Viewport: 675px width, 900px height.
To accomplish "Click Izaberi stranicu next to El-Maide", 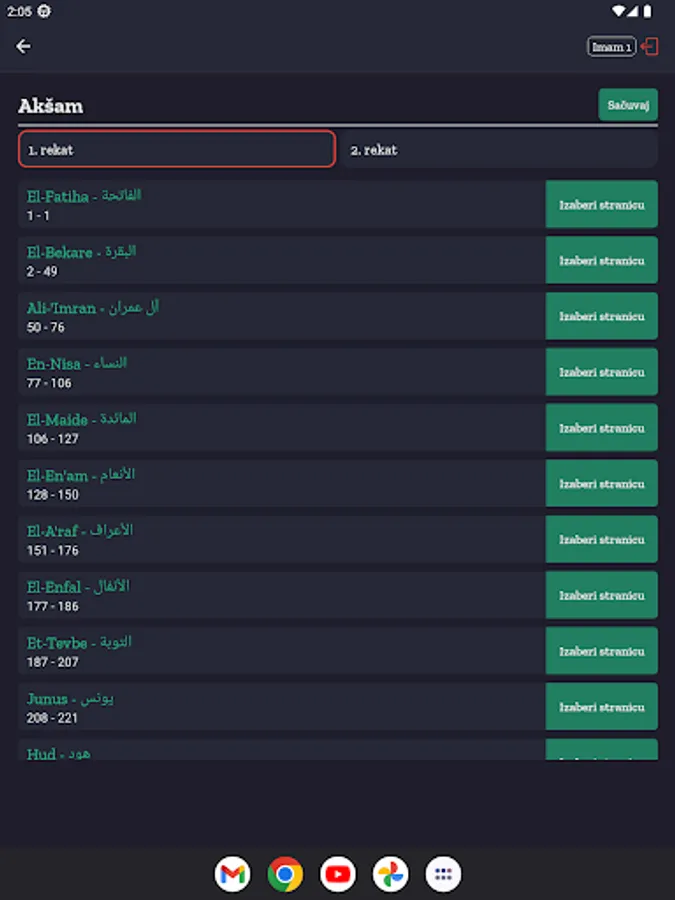I will (601, 428).
